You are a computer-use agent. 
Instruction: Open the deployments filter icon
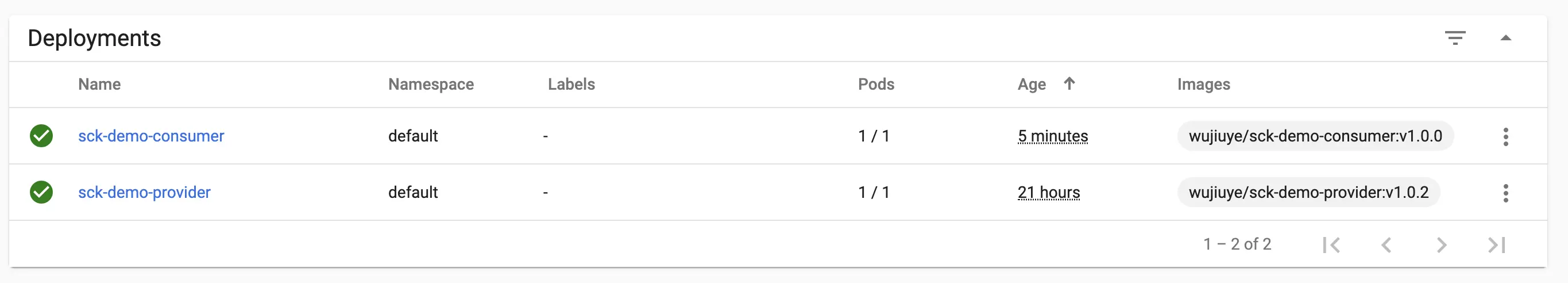pos(1455,39)
